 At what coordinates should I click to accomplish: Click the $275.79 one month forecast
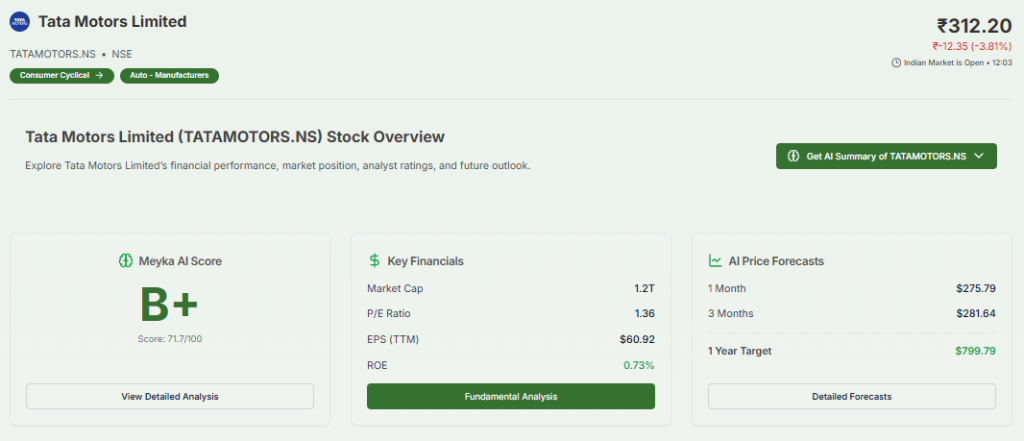(976, 289)
